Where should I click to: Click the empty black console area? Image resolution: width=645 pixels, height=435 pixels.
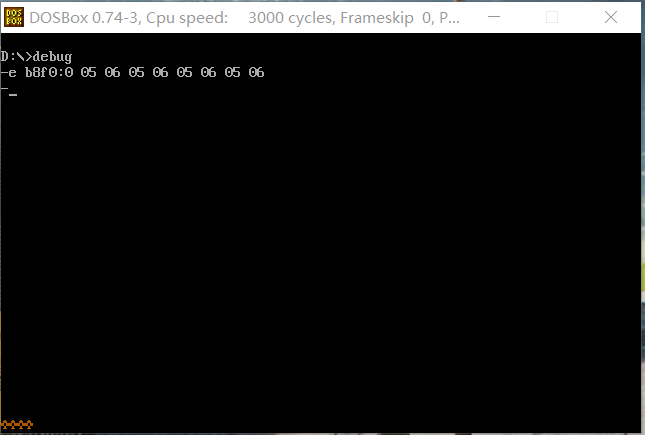(321, 255)
